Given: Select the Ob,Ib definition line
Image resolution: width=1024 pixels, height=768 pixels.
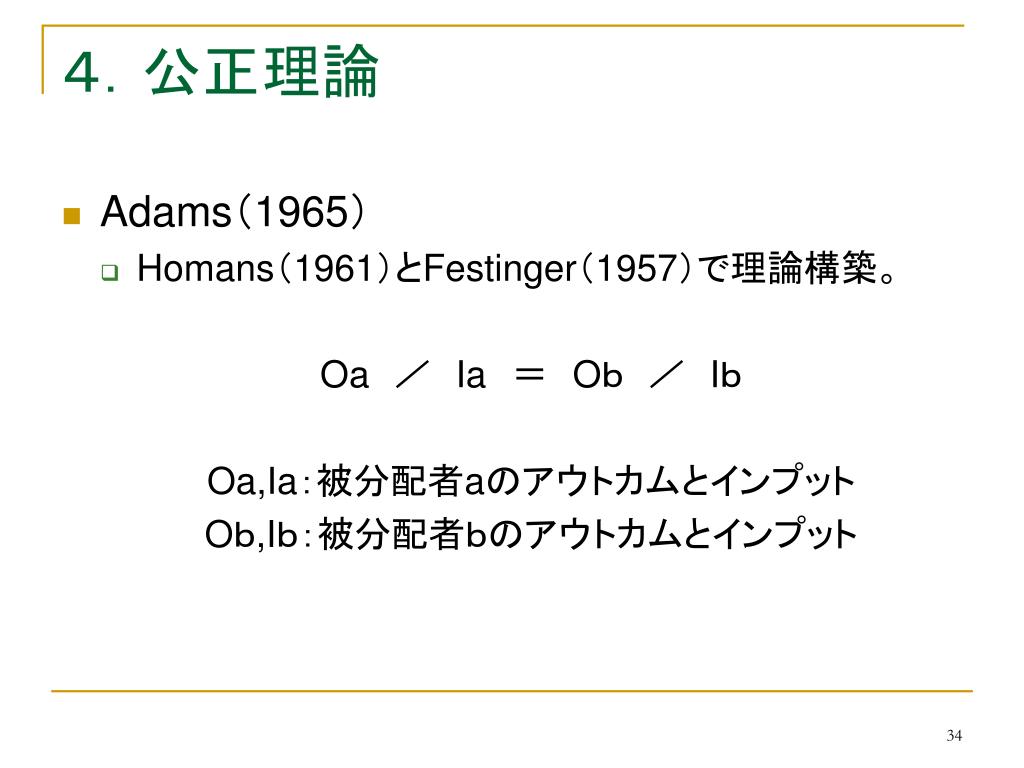Looking at the screenshot, I should click(530, 534).
